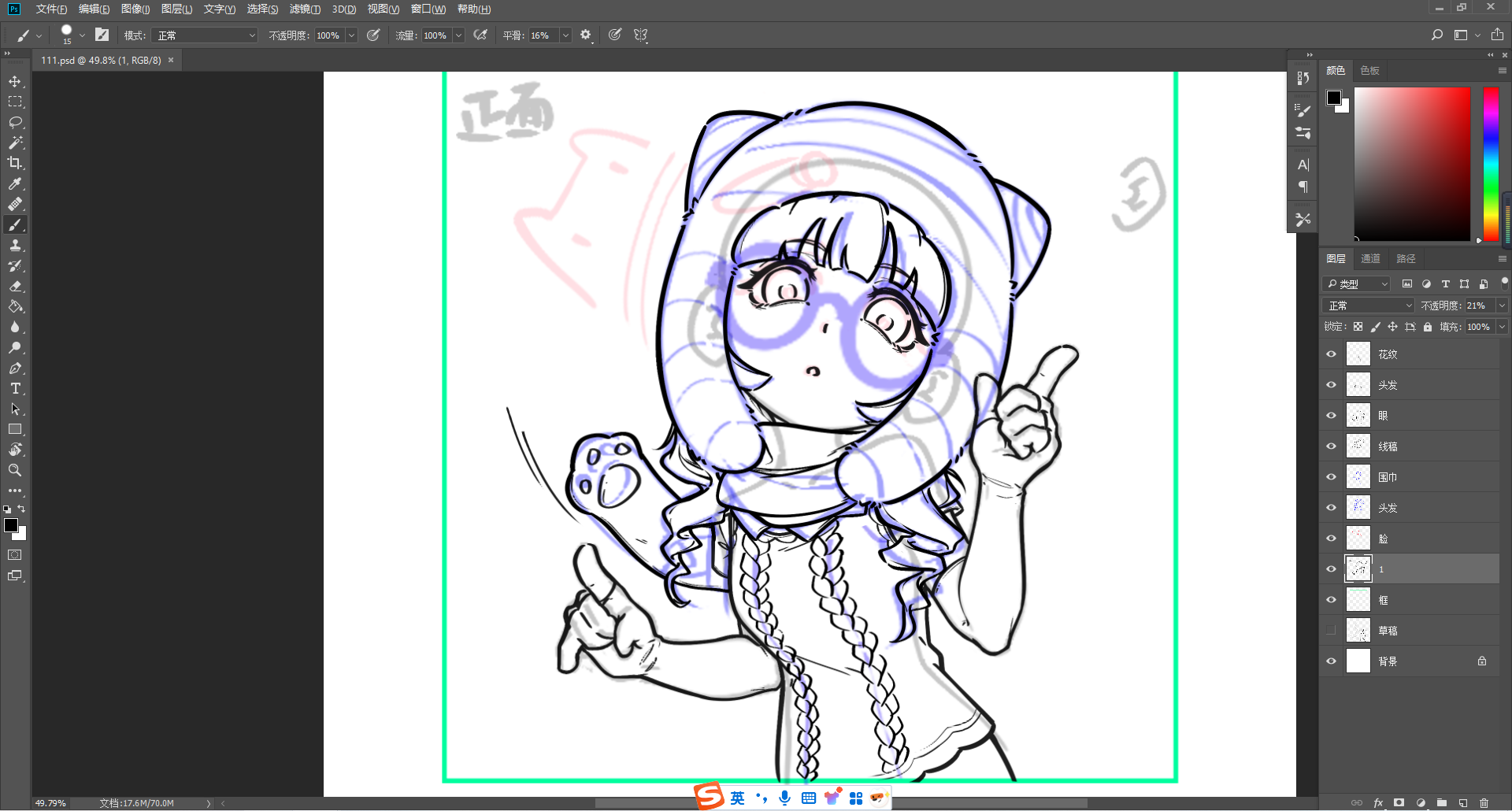Select the Eraser tool

pos(15,286)
